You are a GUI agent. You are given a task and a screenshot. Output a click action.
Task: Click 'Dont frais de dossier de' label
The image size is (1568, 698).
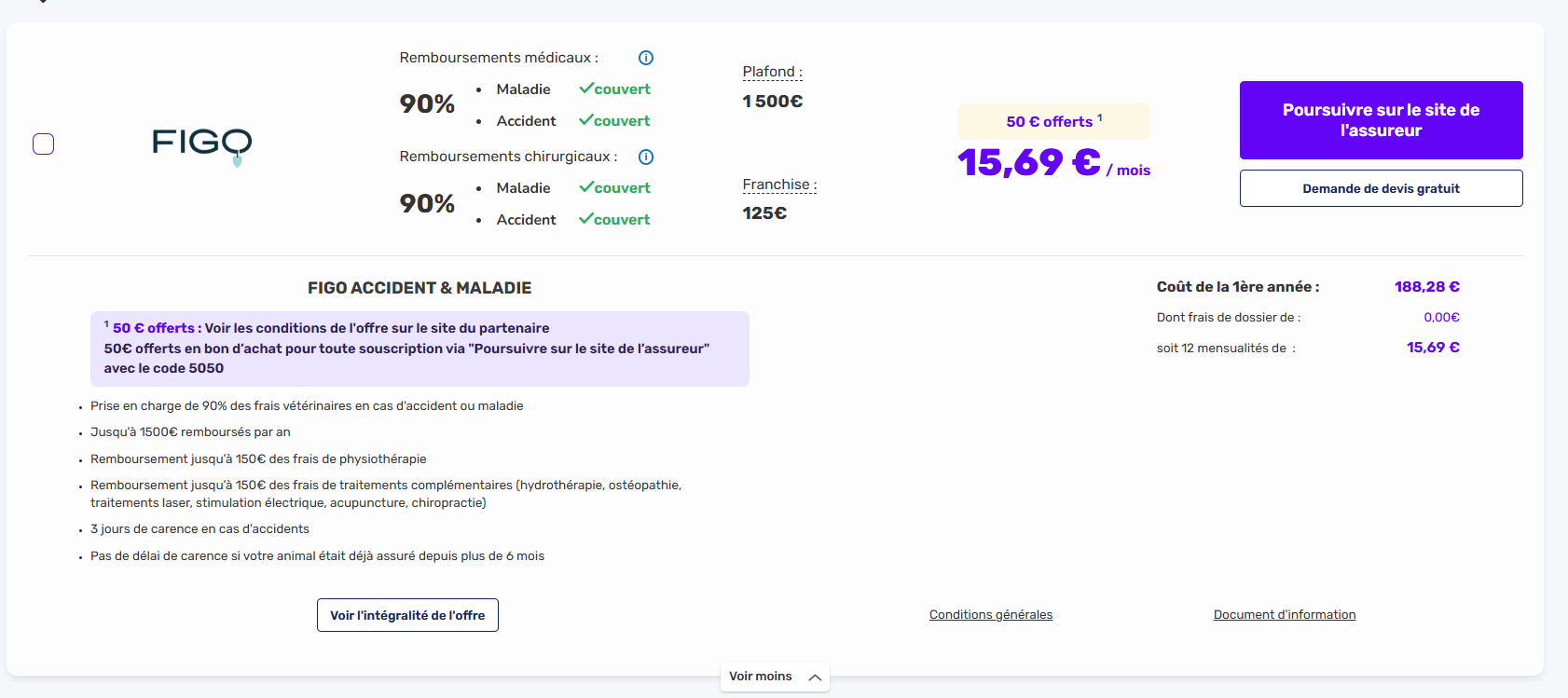coord(1229,318)
